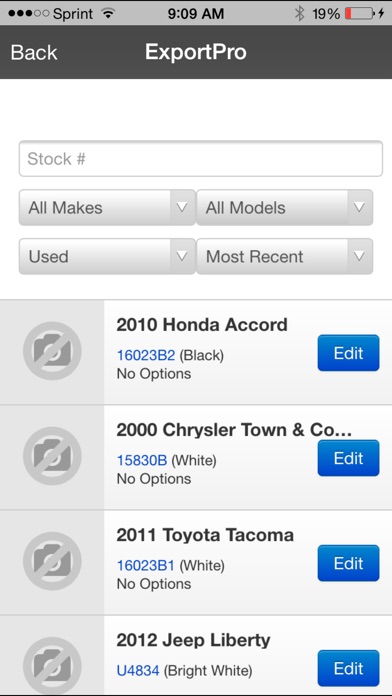Viewport: 392px width, 696px height.
Task: Go Back from ExportPro screen
Action: tap(34, 52)
